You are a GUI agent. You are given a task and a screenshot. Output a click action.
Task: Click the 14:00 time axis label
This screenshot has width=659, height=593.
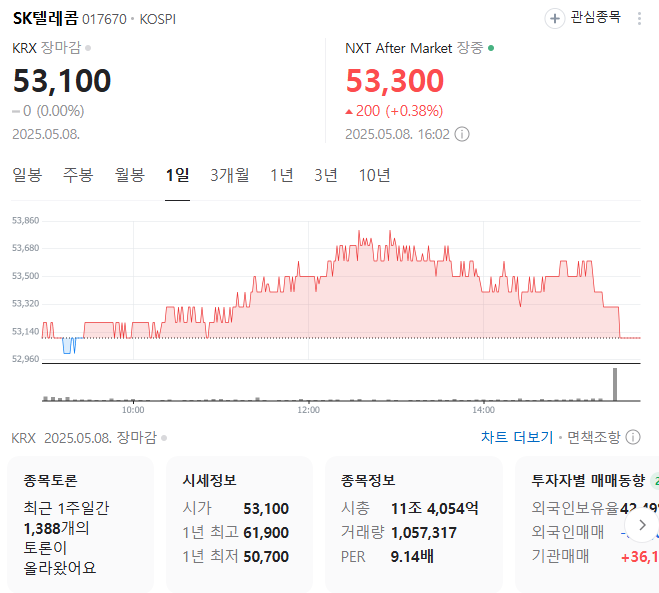[x=483, y=410]
